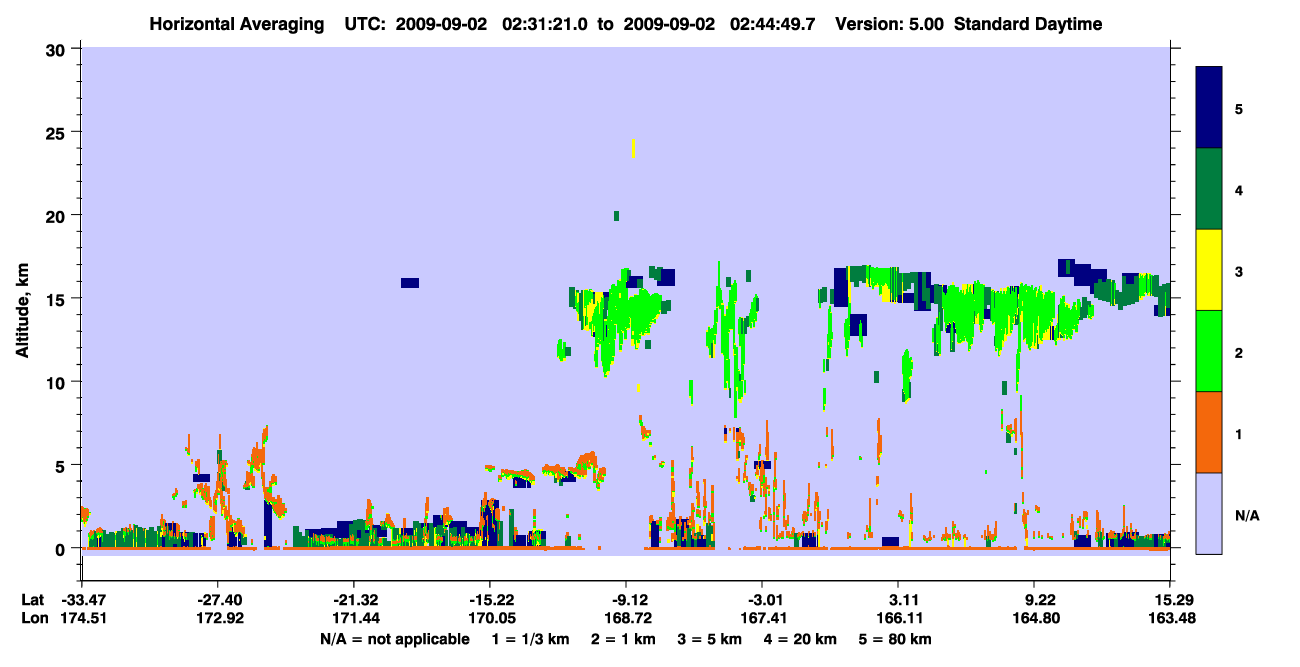Screen dimensions: 1300x667
Task: Click the small green pixel at 20 km altitude
Action: (617, 216)
